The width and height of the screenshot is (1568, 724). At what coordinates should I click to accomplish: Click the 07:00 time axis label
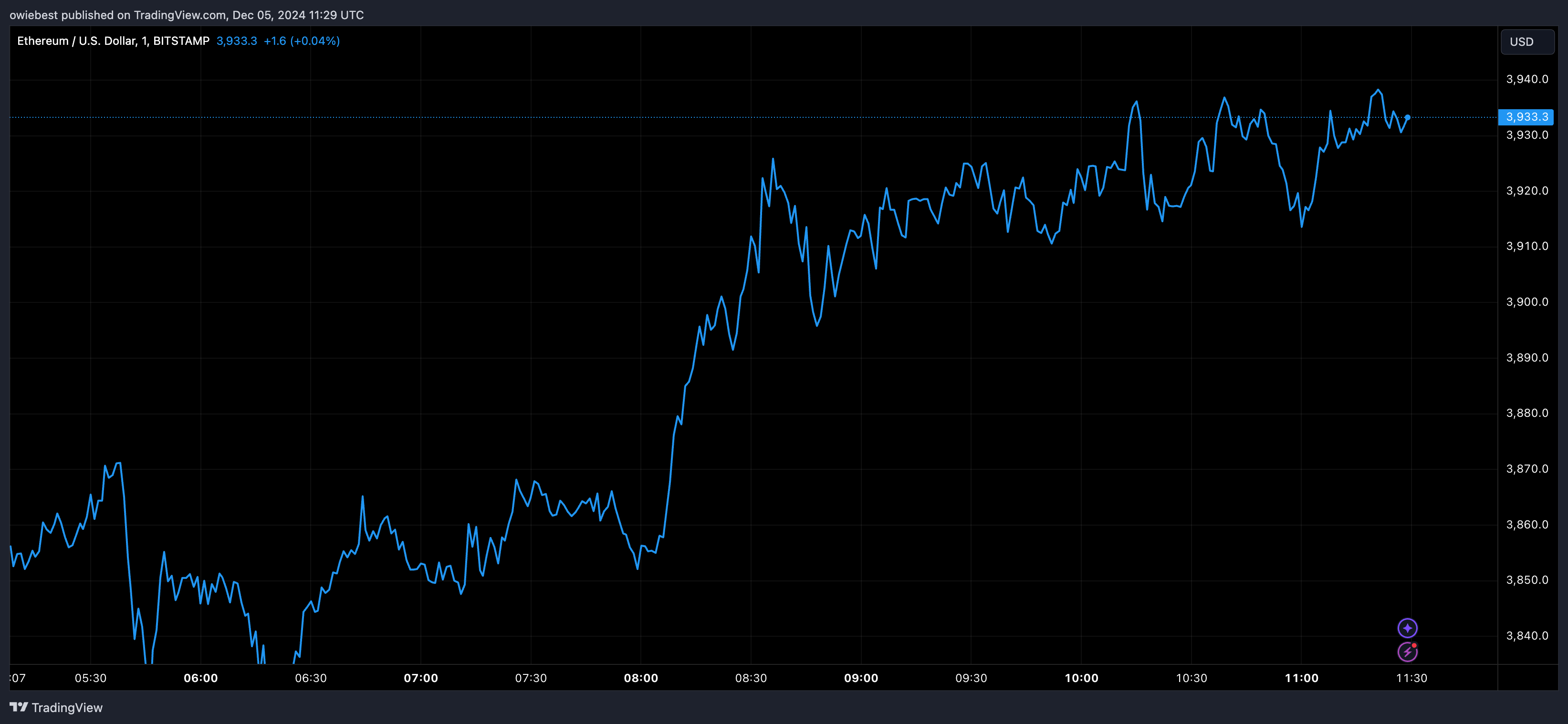tap(421, 678)
